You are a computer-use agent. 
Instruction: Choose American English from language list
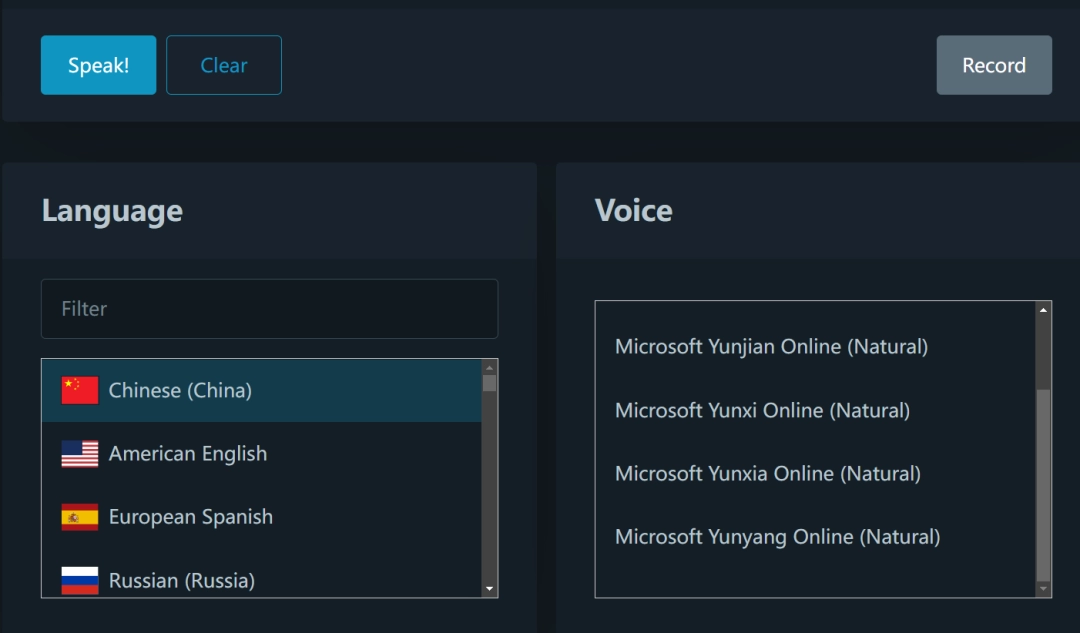[x=262, y=454]
